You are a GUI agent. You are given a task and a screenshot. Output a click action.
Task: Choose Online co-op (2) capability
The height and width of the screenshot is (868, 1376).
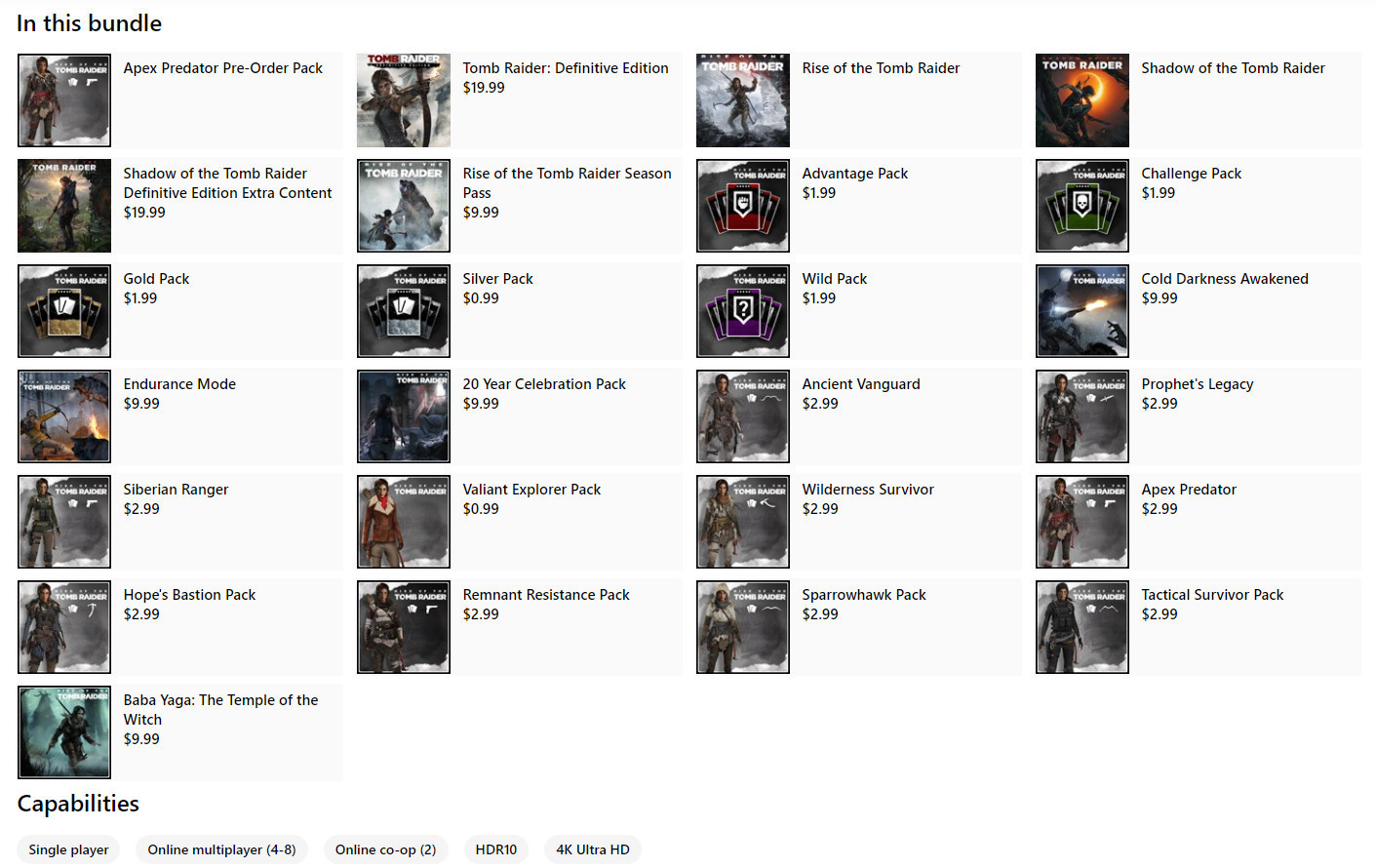pos(385,849)
